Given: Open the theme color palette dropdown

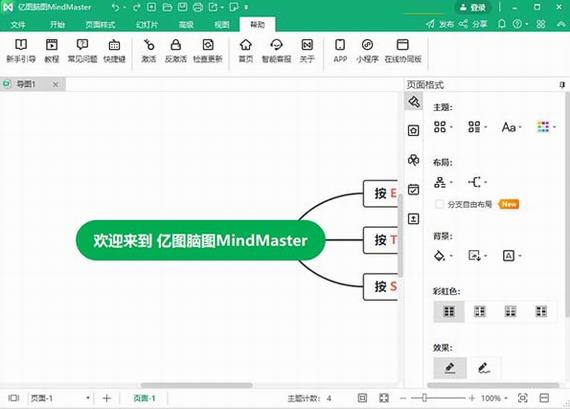Looking at the screenshot, I should click(546, 127).
